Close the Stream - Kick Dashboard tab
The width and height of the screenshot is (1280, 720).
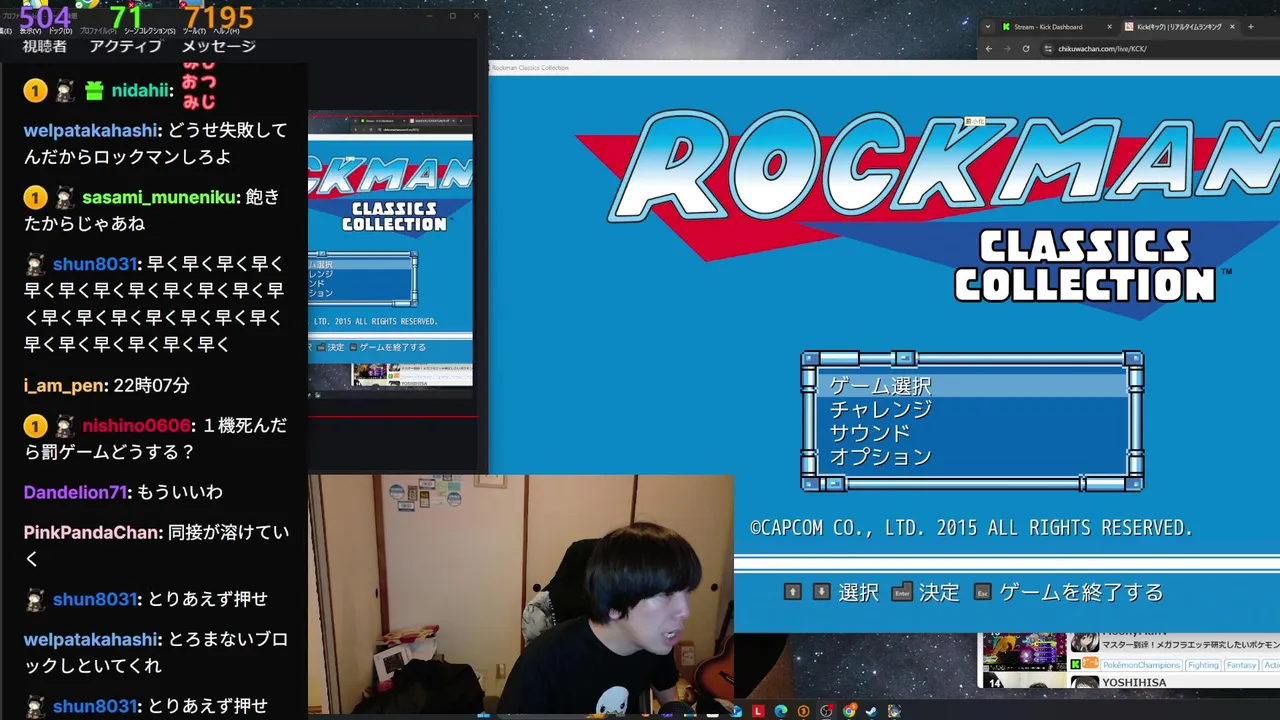[x=1109, y=27]
